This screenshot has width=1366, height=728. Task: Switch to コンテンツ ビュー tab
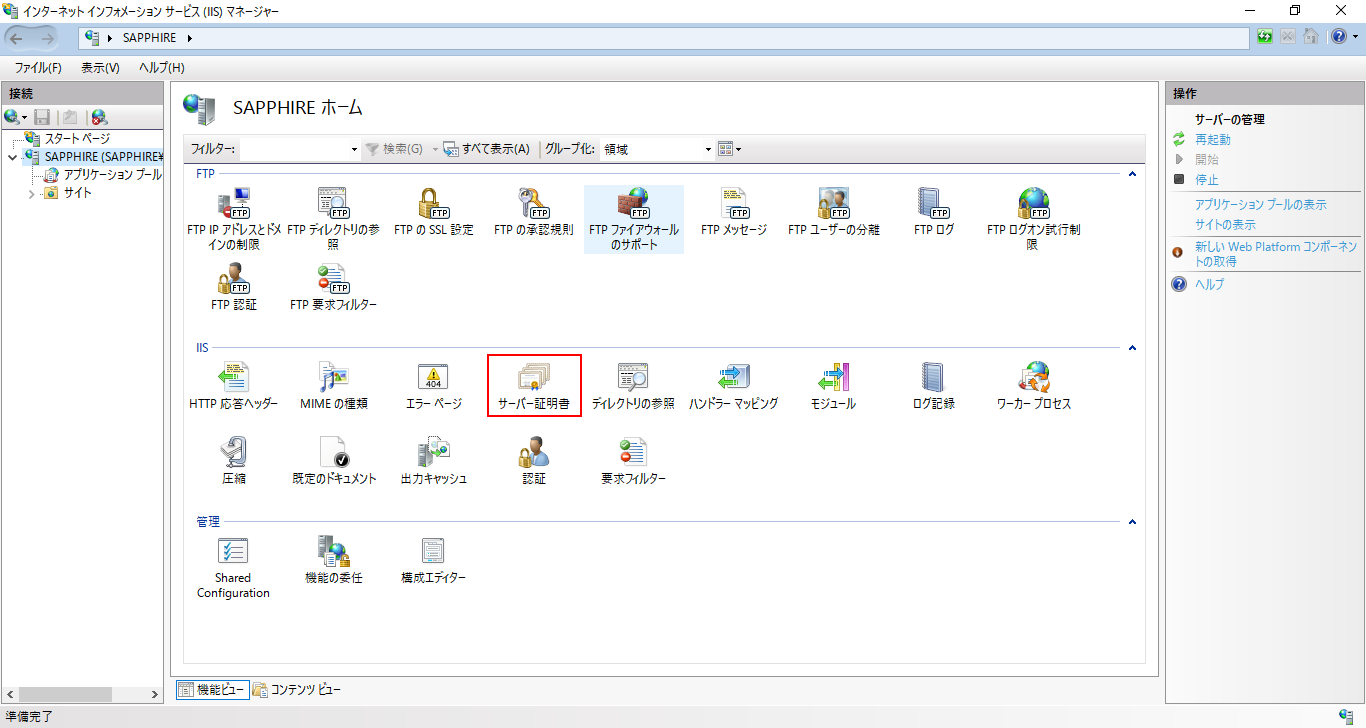coord(298,690)
